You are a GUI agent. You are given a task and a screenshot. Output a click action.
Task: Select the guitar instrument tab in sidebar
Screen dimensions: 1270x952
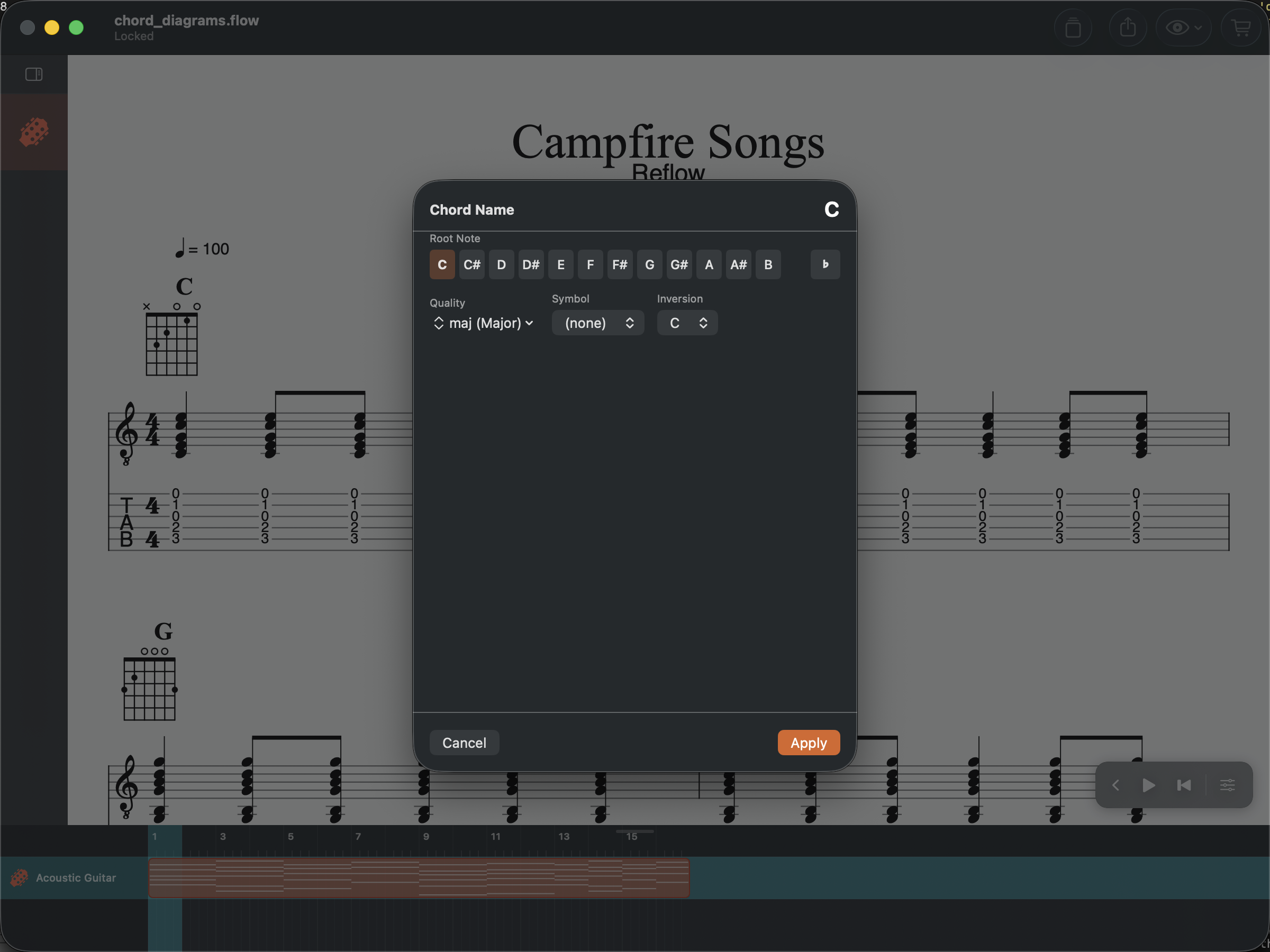[x=34, y=131]
